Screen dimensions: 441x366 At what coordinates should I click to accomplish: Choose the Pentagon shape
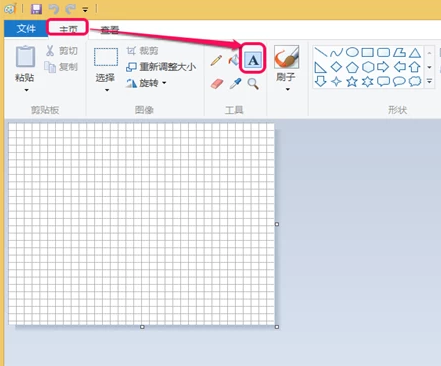click(352, 67)
